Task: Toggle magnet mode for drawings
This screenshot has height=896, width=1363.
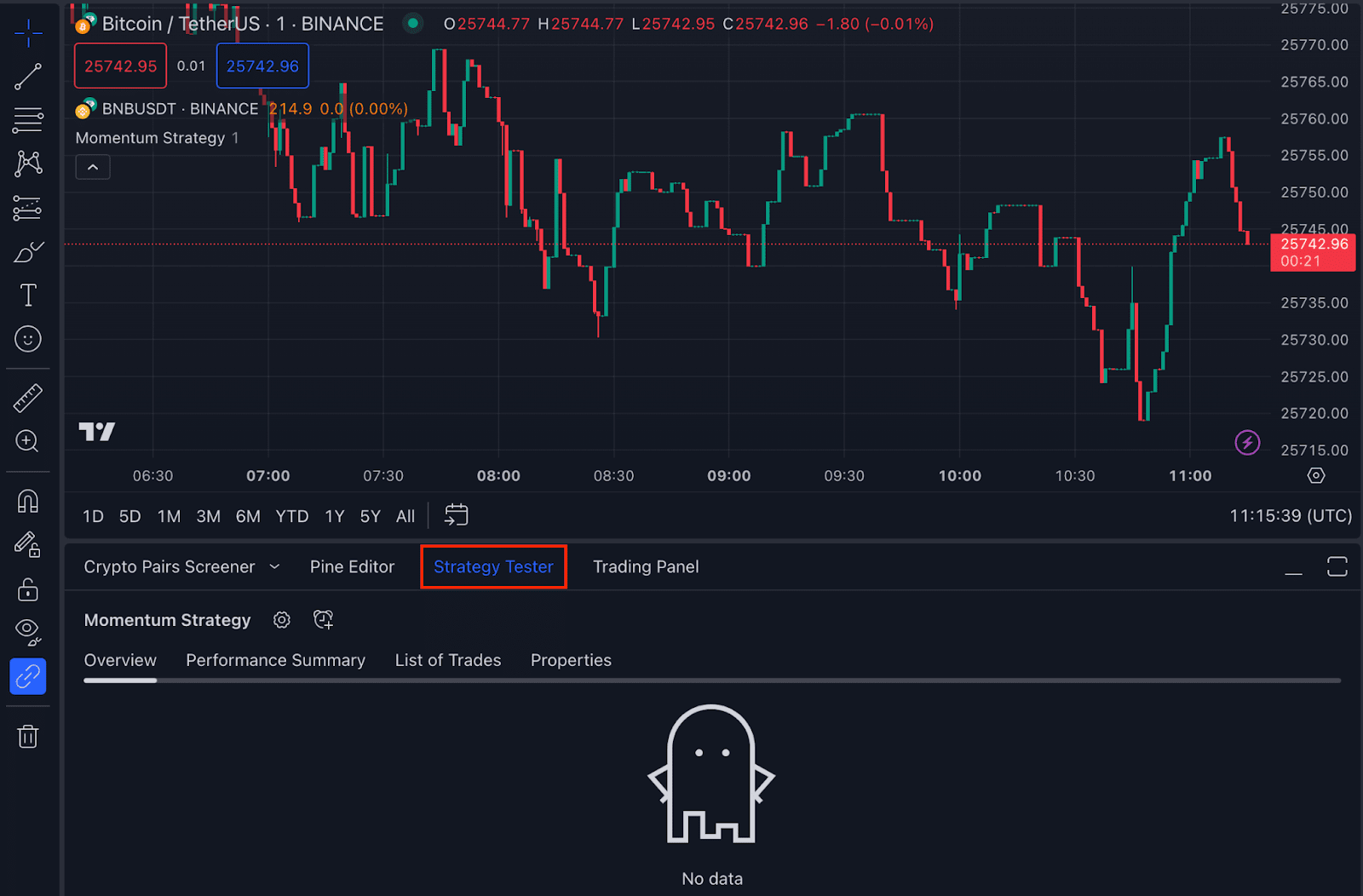Action: pos(28,501)
